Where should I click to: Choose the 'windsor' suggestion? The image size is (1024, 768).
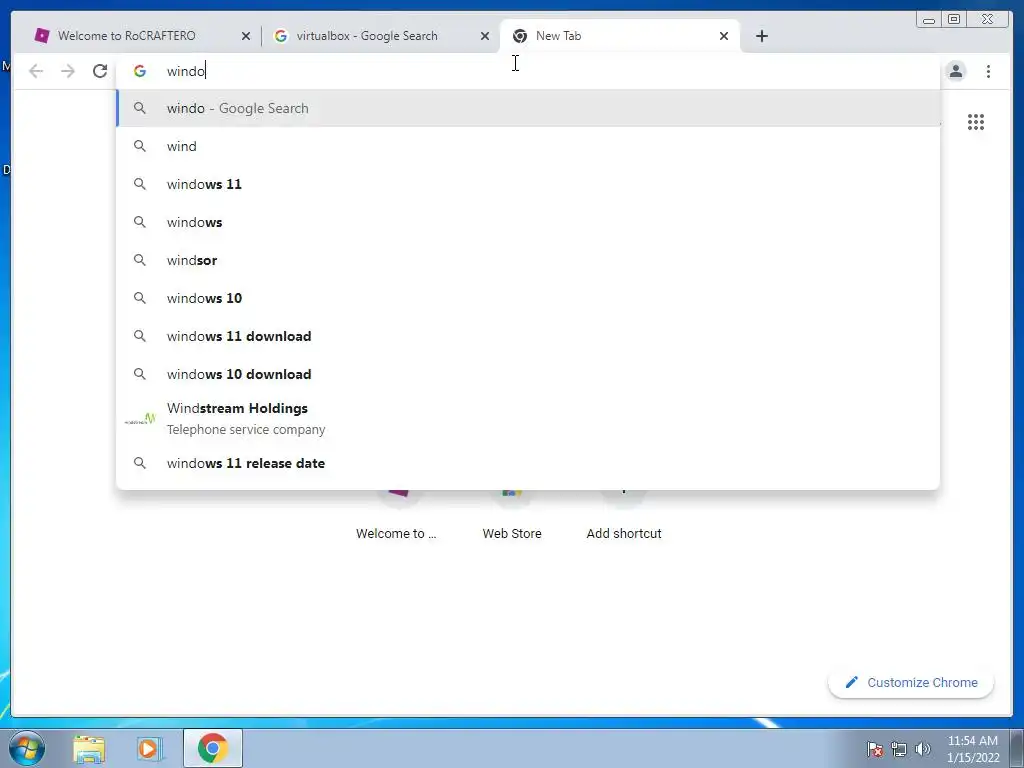[x=528, y=260]
